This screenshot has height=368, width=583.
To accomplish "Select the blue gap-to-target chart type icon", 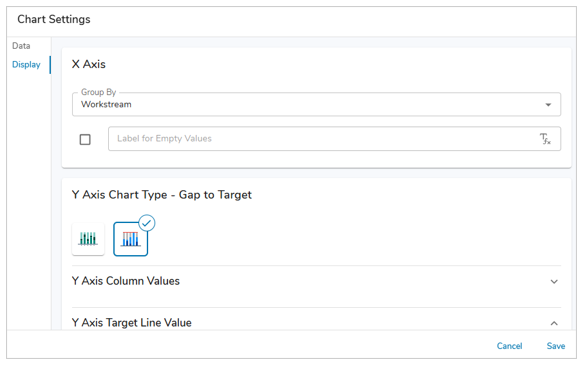I will (131, 239).
